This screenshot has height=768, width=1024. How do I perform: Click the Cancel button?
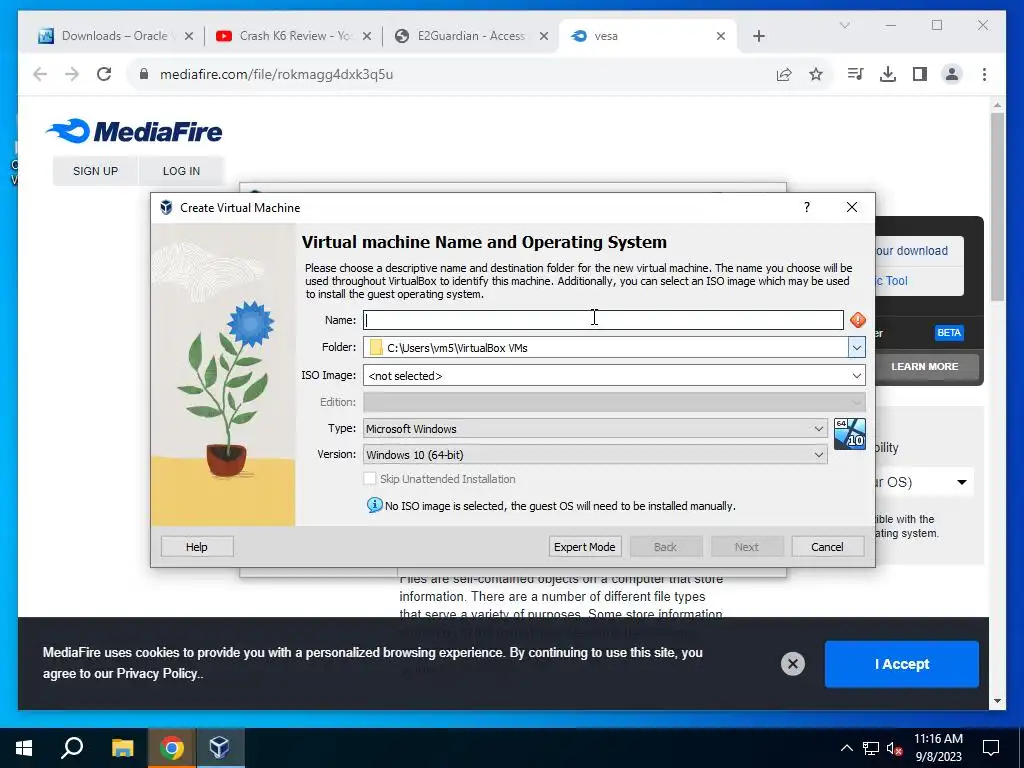[827, 547]
